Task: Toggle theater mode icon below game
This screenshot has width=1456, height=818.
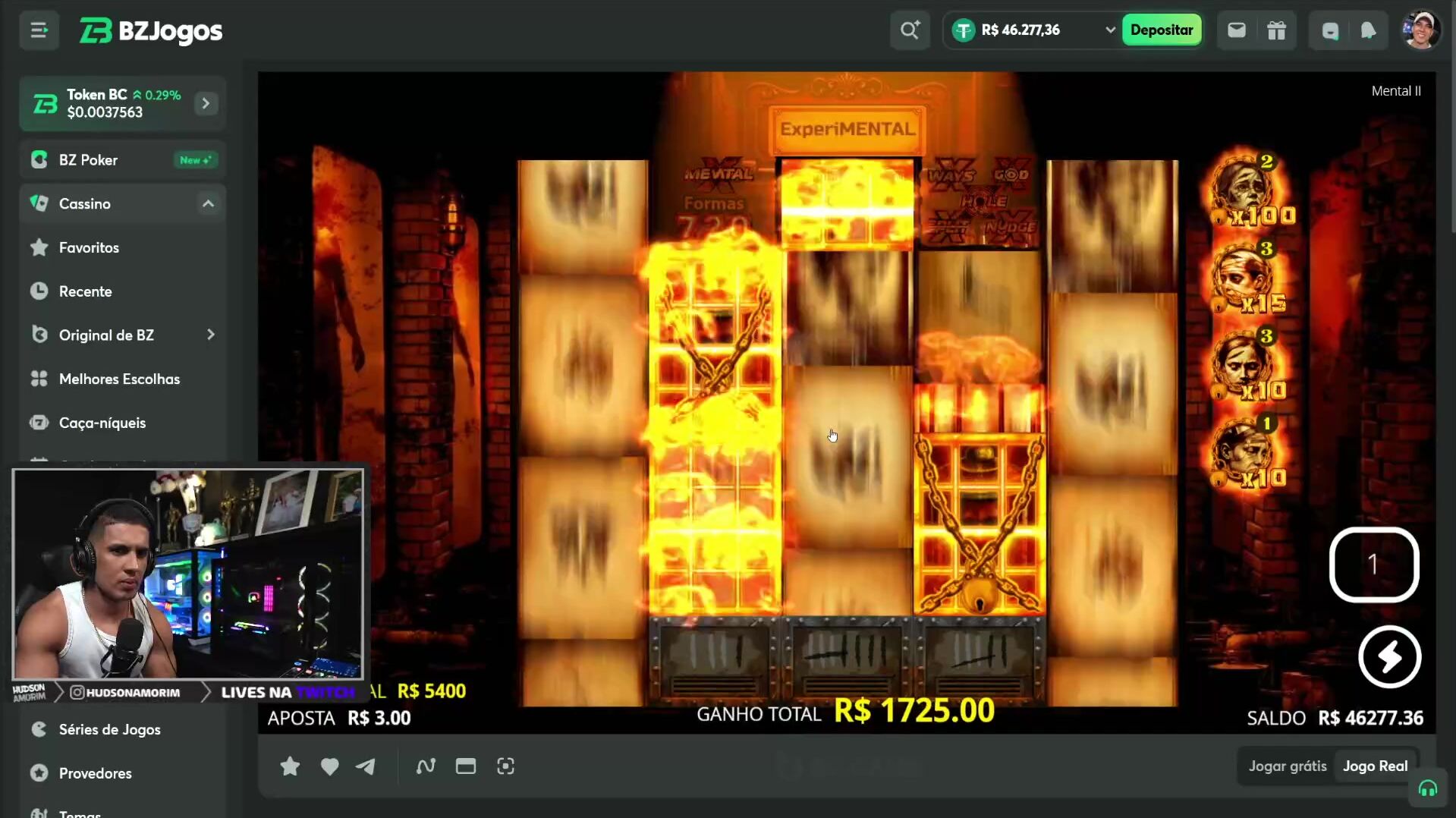Action: [466, 766]
